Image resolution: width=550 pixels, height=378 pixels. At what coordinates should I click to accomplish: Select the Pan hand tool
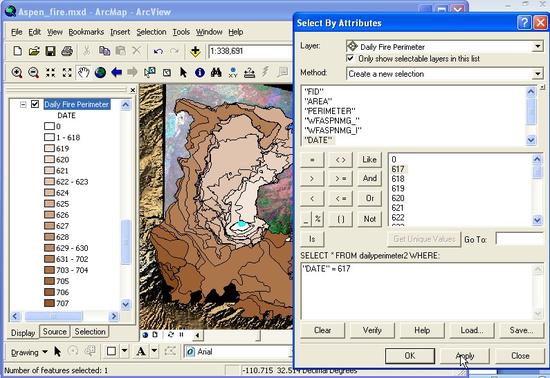point(83,73)
